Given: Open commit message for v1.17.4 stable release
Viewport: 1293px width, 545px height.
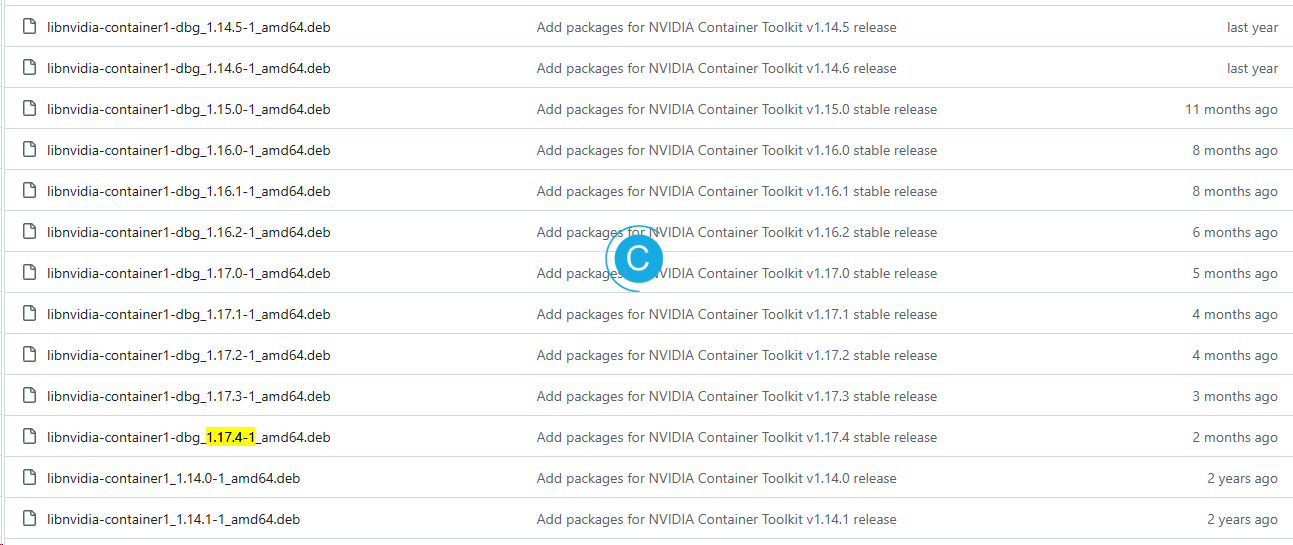Looking at the screenshot, I should [x=736, y=437].
